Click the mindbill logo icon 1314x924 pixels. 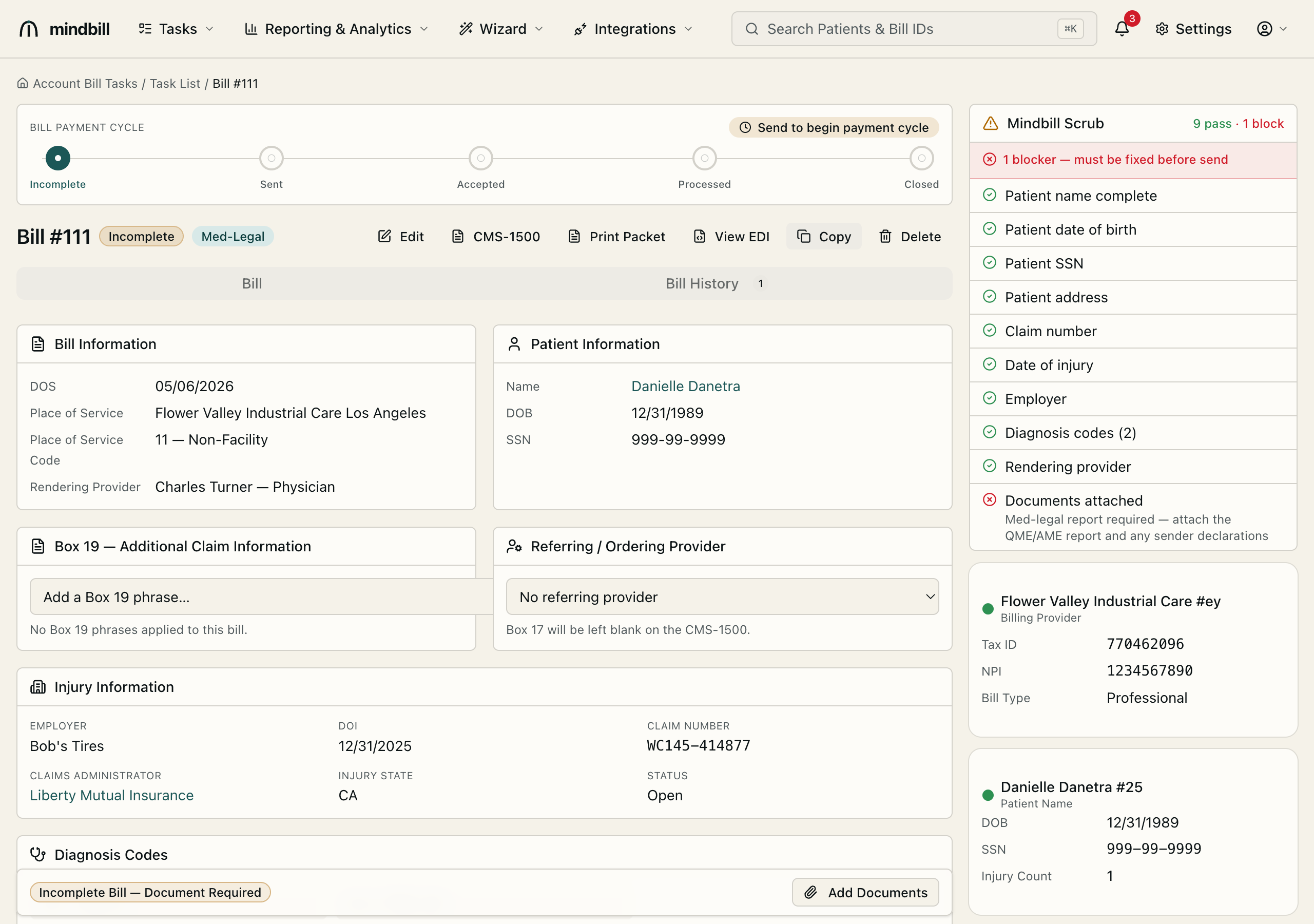click(x=29, y=29)
